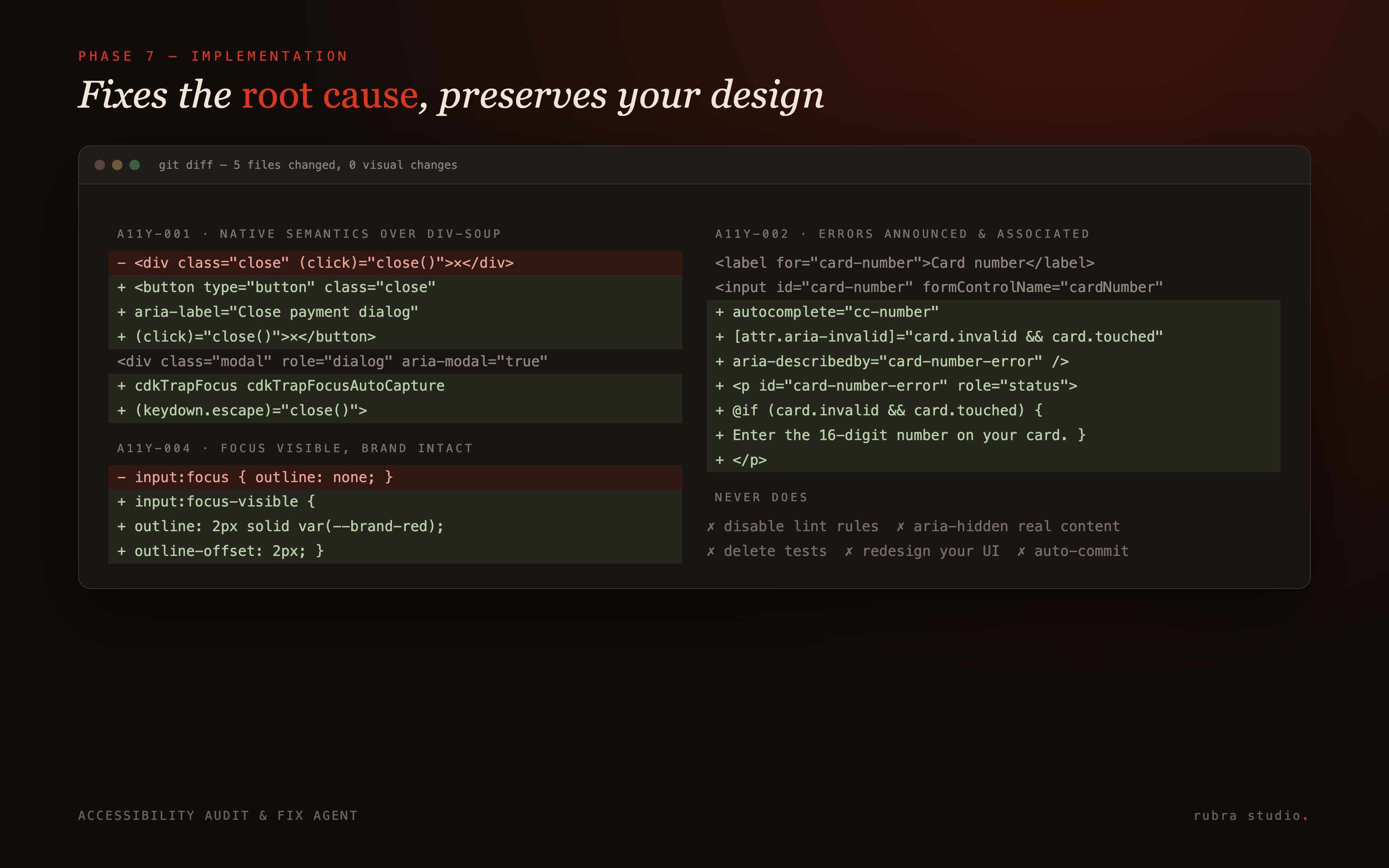1389x868 pixels.
Task: Click the removed div class="close" line
Action: coord(395,263)
